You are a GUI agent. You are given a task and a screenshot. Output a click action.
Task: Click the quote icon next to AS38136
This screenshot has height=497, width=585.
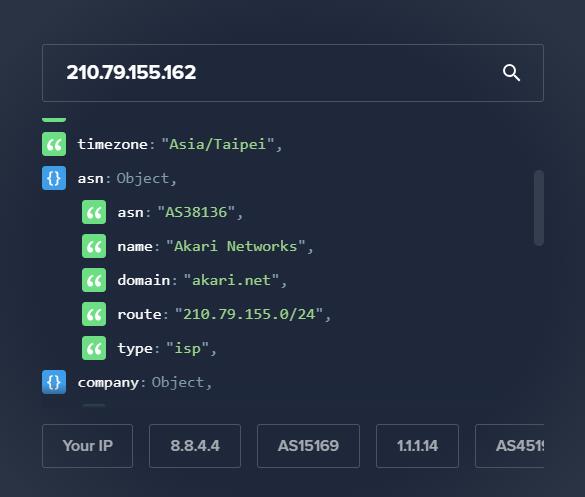[94, 212]
